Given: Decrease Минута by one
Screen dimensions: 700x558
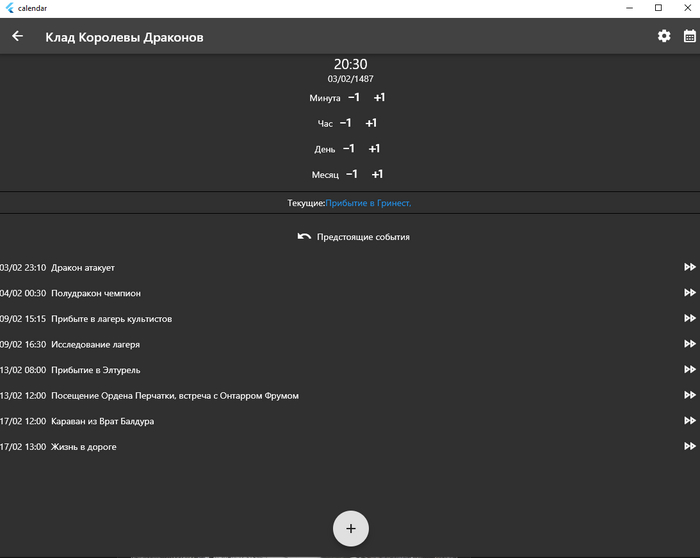Looking at the screenshot, I should 354,97.
